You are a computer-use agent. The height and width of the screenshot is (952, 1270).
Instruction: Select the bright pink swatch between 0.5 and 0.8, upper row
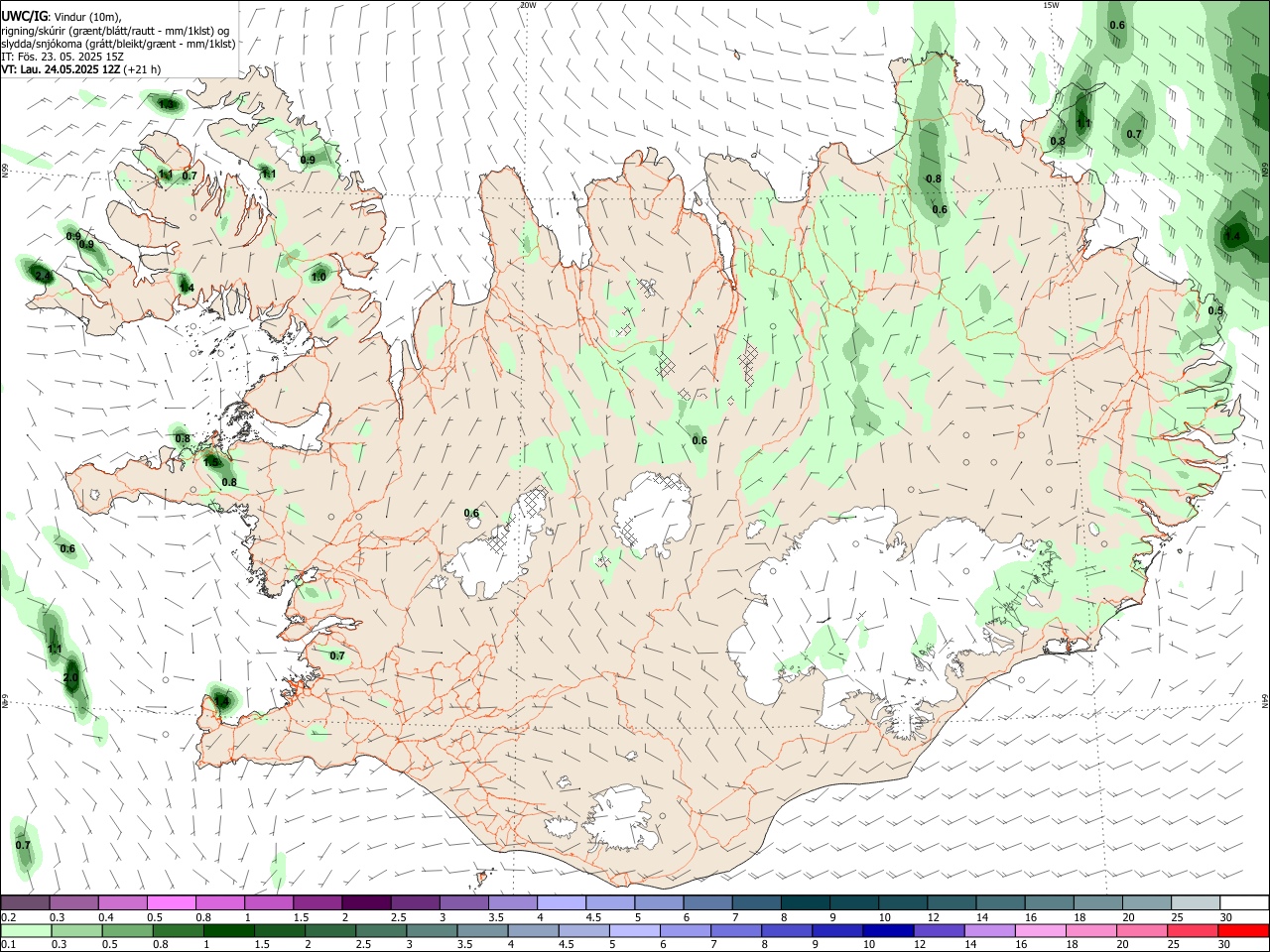coord(172,903)
